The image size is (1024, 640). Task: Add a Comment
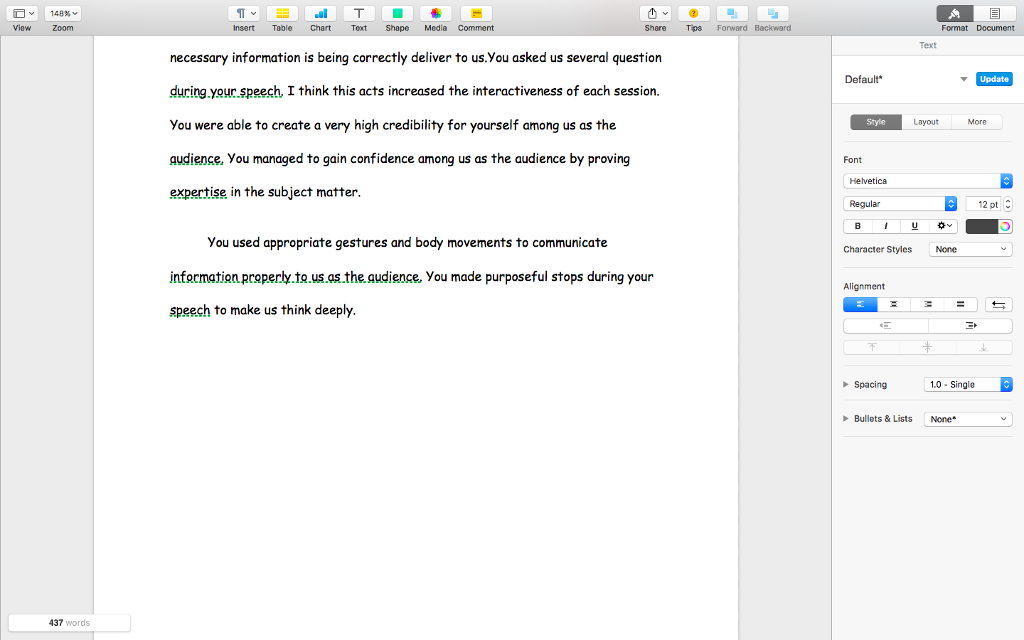475,14
